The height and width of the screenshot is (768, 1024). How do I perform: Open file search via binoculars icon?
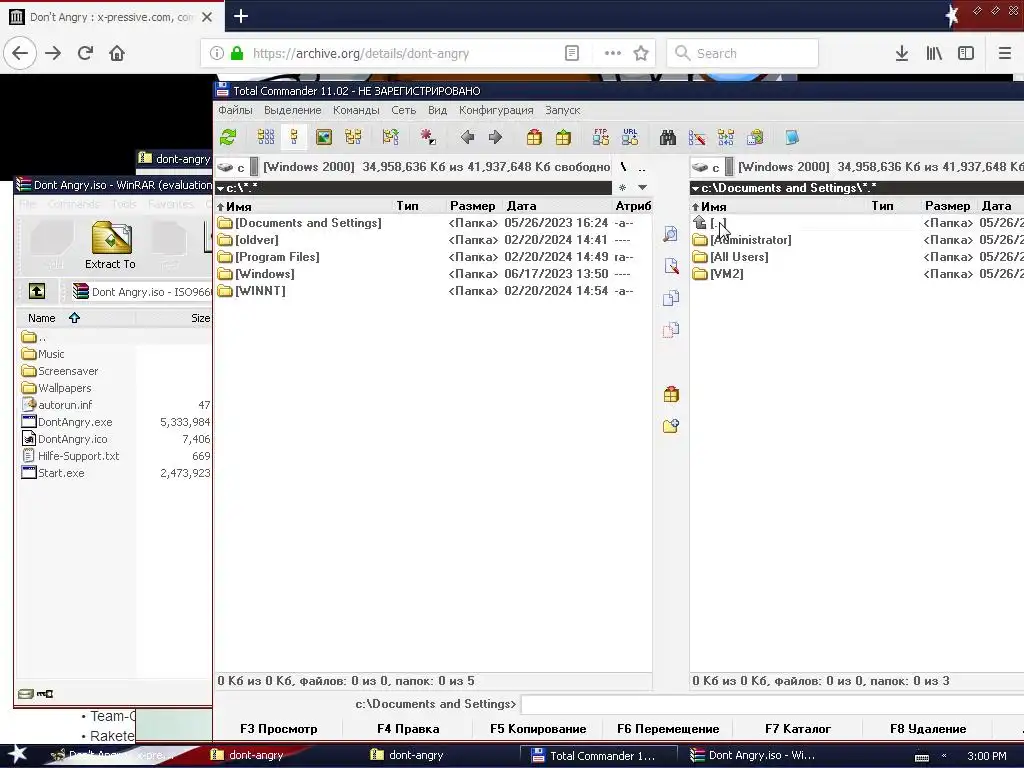[x=667, y=137]
